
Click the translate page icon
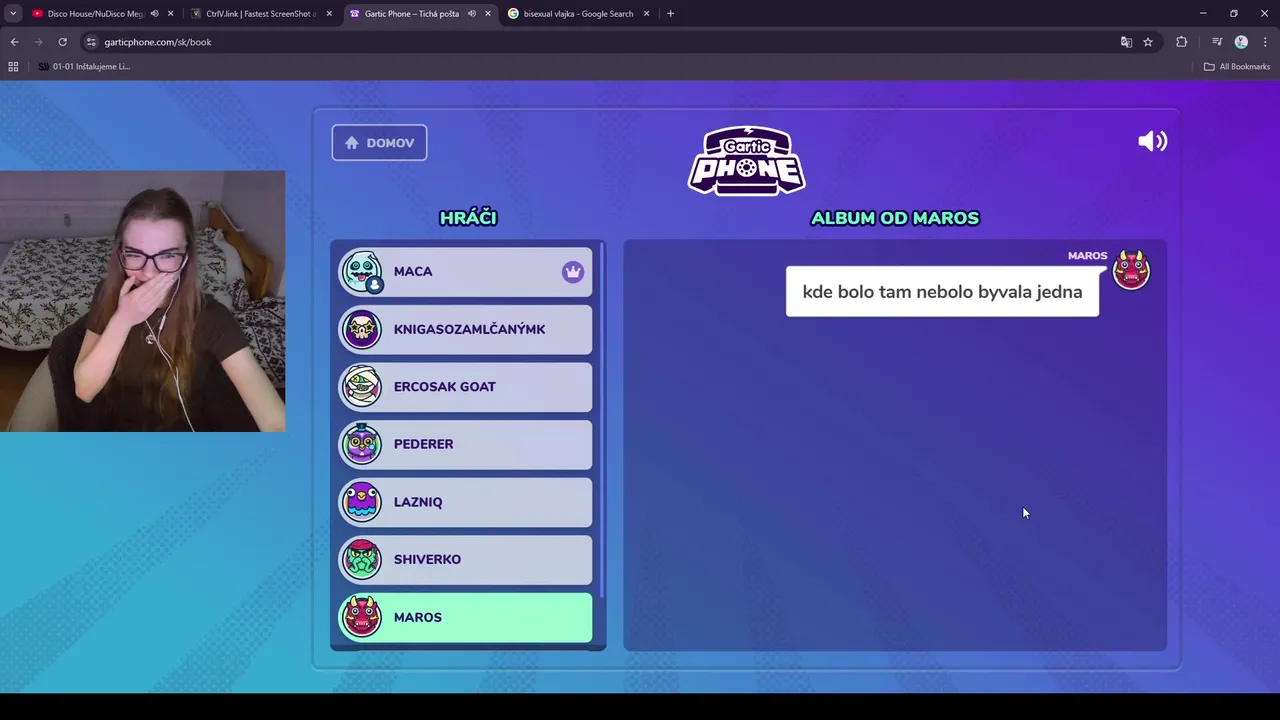1126,42
